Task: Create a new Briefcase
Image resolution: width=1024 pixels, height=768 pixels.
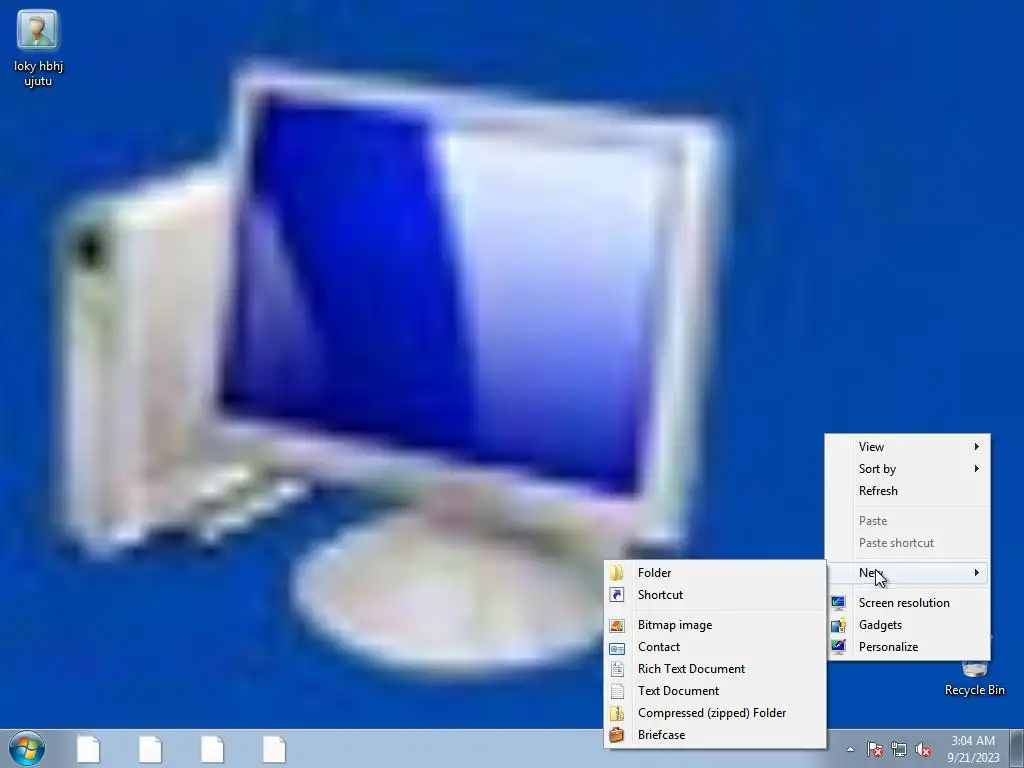Action: 715,735
